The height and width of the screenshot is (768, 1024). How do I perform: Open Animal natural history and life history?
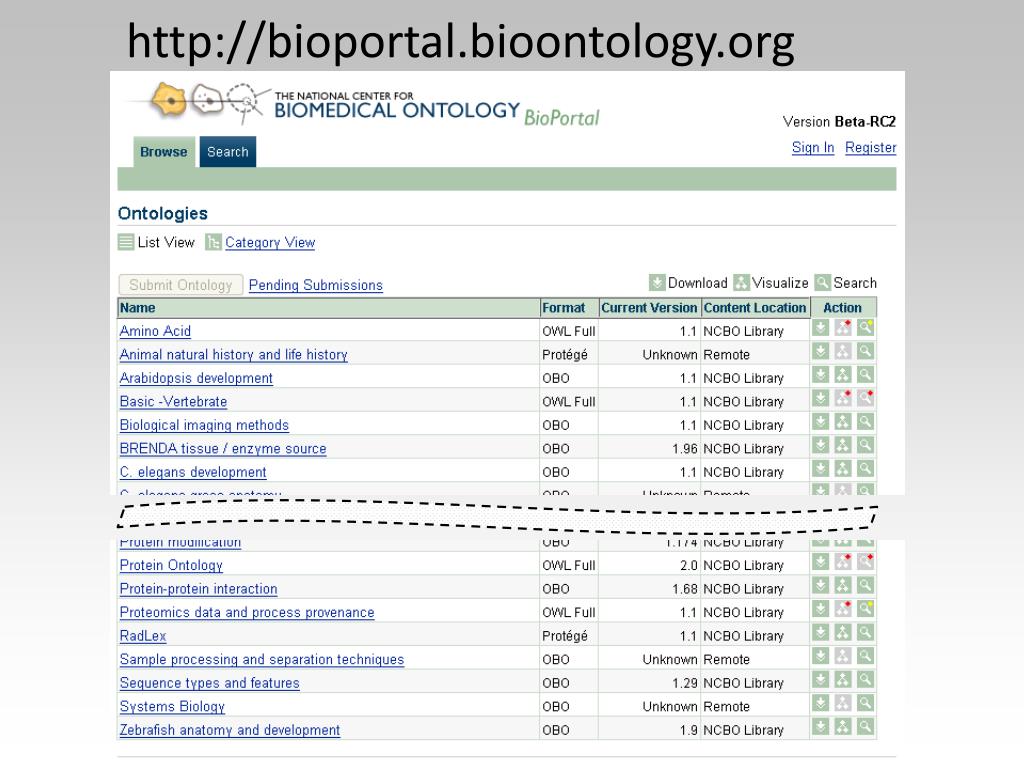click(x=234, y=355)
